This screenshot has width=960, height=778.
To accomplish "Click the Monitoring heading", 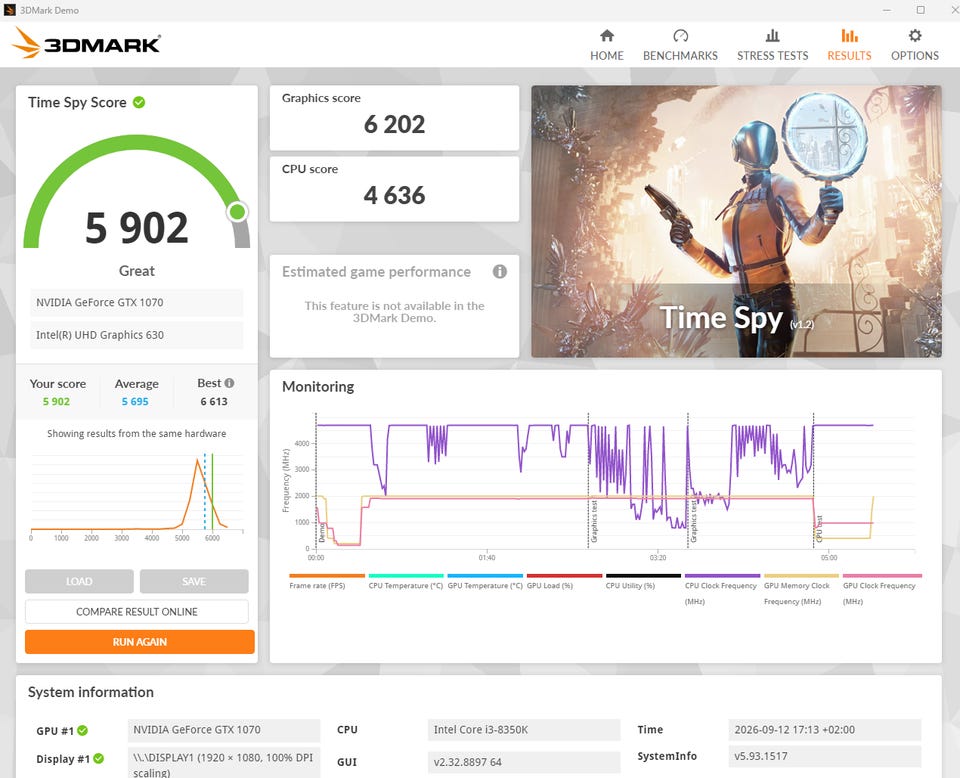I will pos(318,387).
